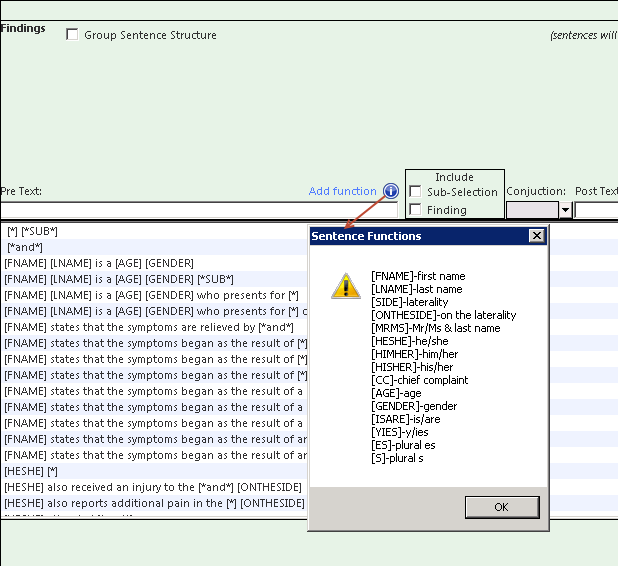Click '[ES]-plural es' in the dialog
This screenshot has width=618, height=566.
[x=403, y=445]
